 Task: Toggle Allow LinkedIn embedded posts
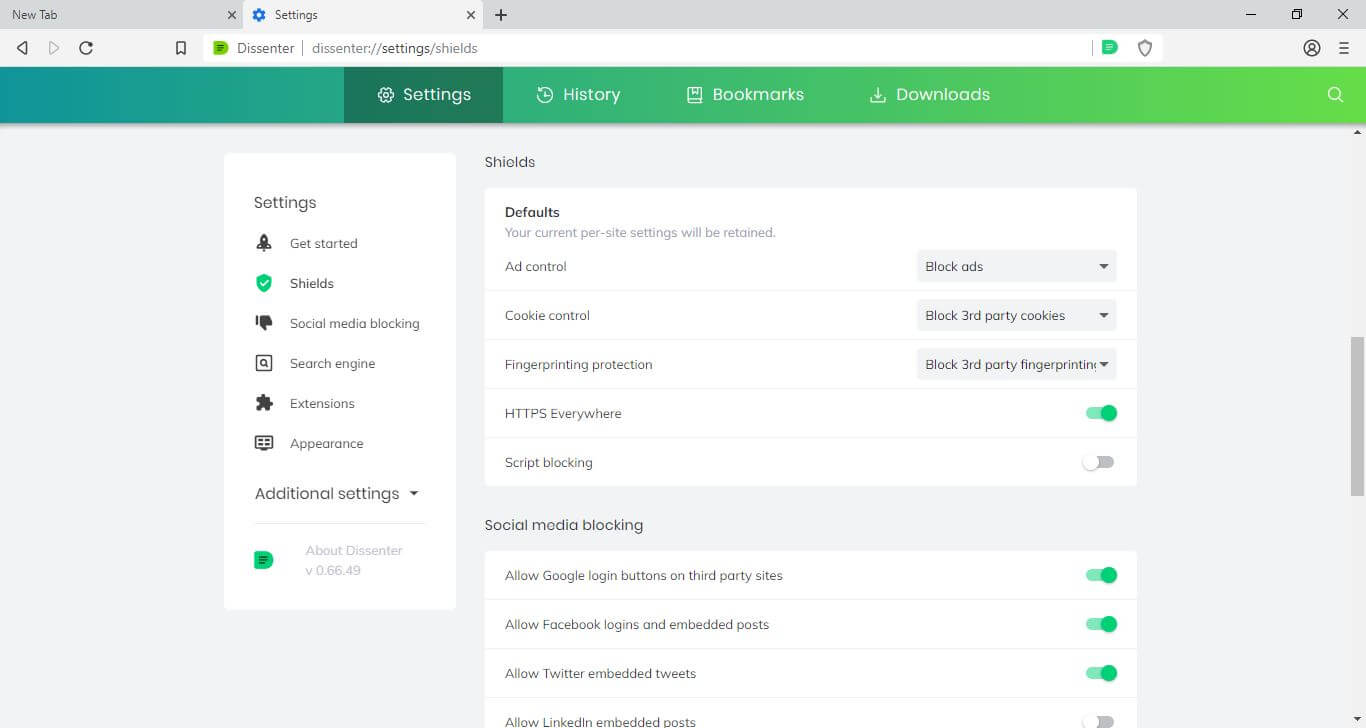1098,721
